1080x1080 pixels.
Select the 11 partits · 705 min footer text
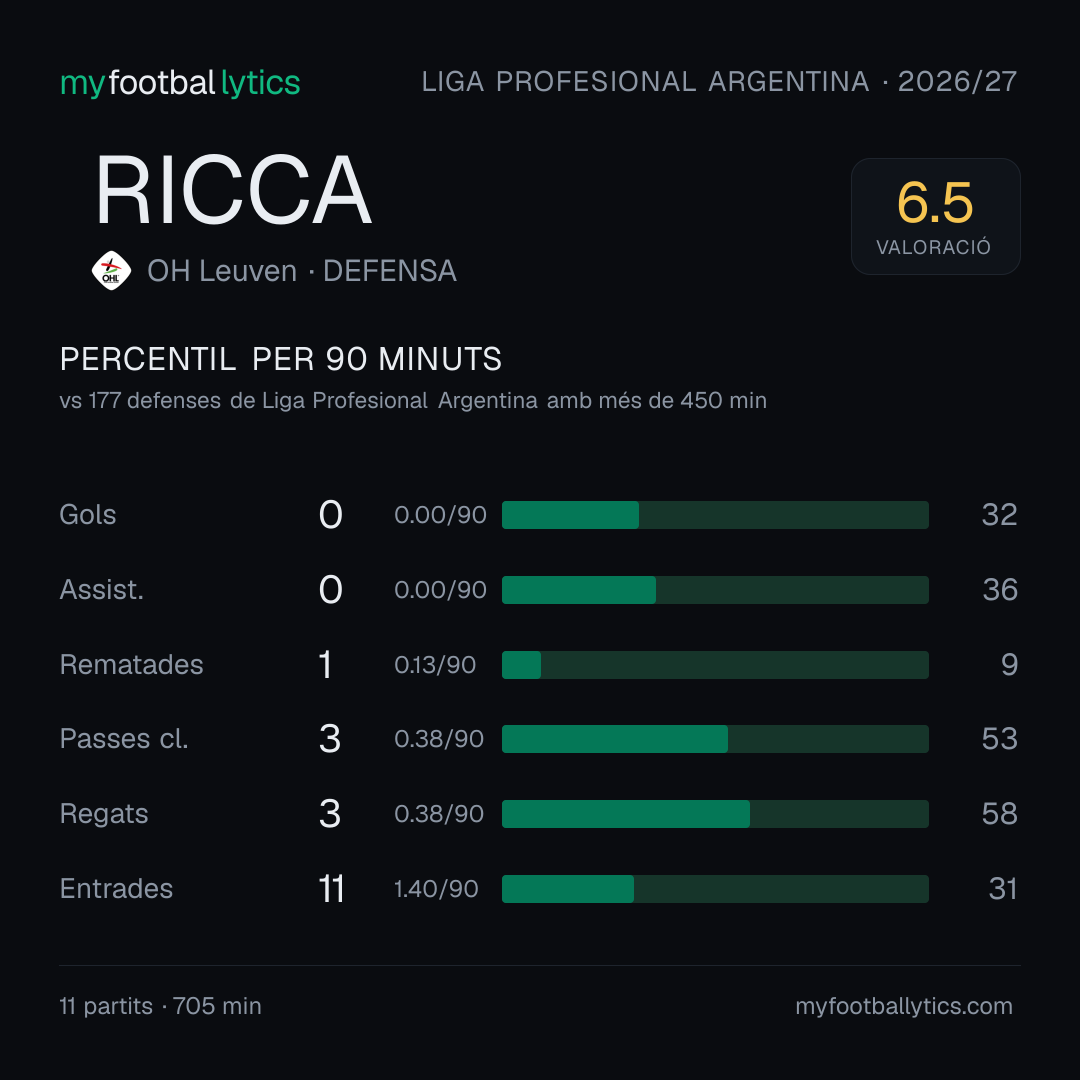point(160,1006)
